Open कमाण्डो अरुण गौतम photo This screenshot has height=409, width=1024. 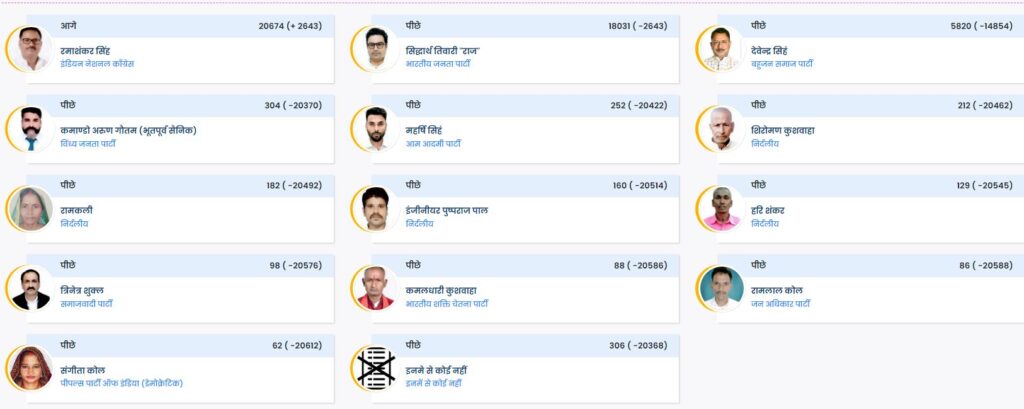(x=31, y=129)
